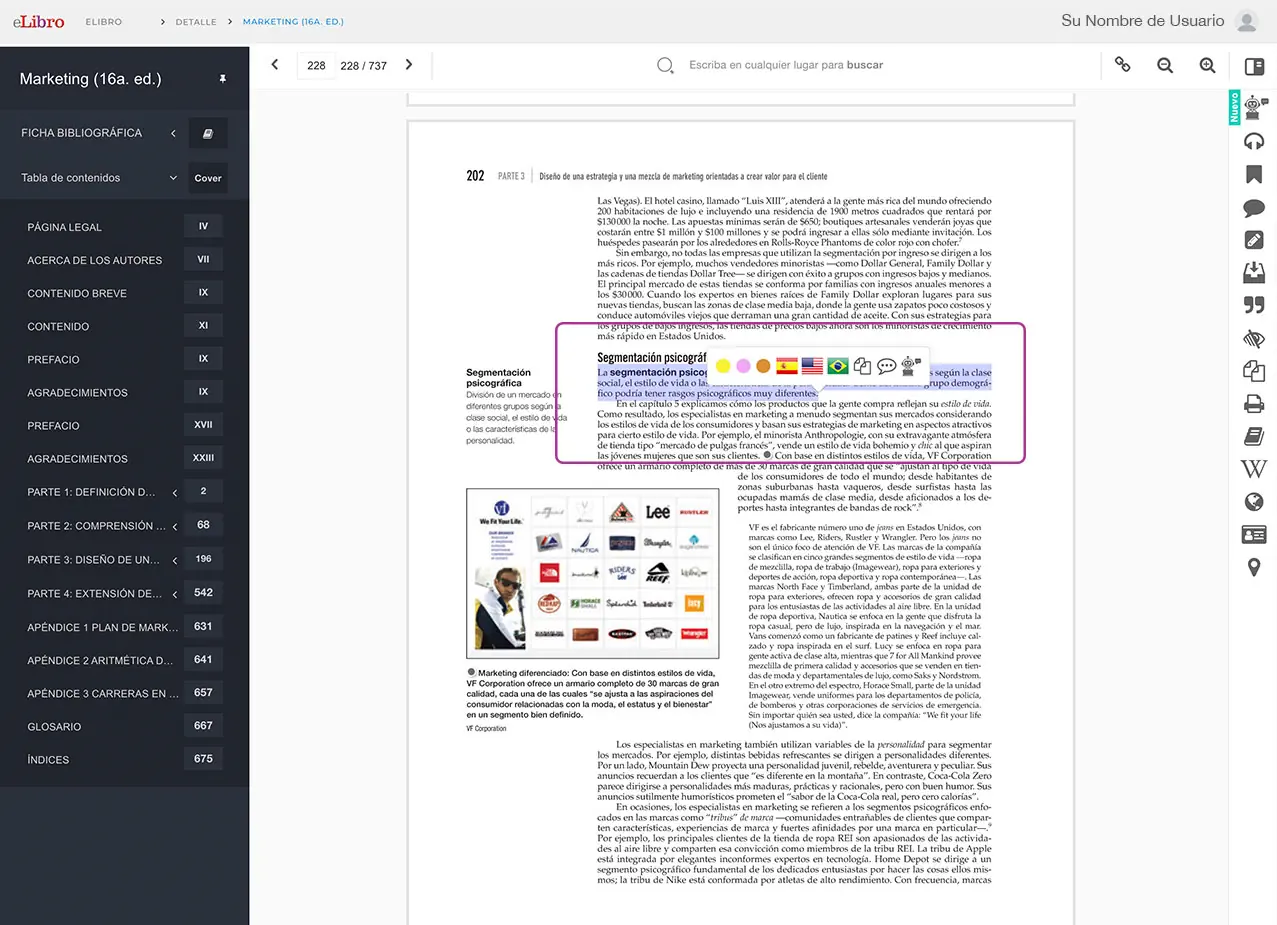Click the yellow highlight color circle
The image size is (1277, 925).
tap(723, 366)
